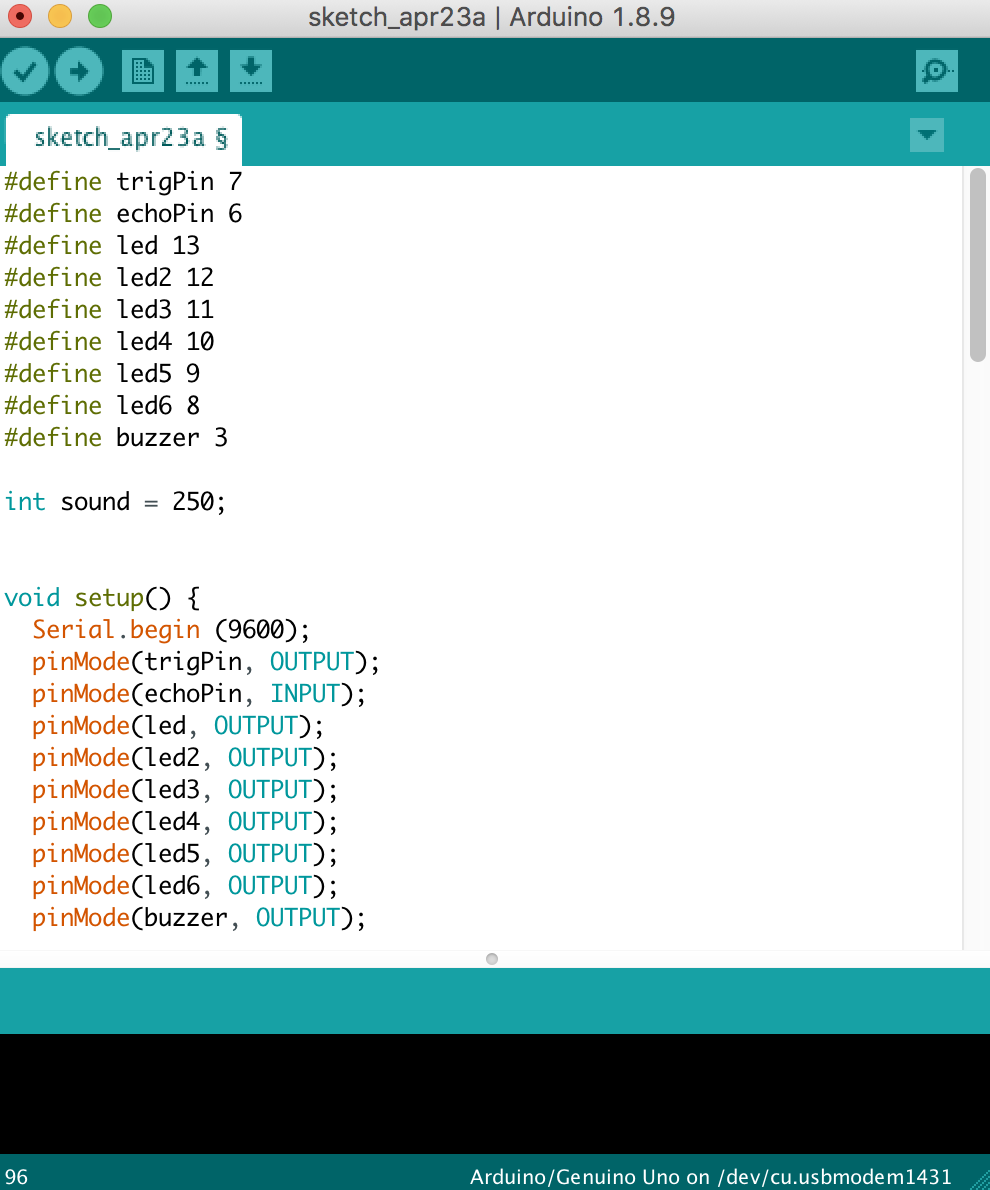This screenshot has width=990, height=1190.
Task: Click on 'pinMode(echoPin, INPUT);' line
Action: point(199,694)
